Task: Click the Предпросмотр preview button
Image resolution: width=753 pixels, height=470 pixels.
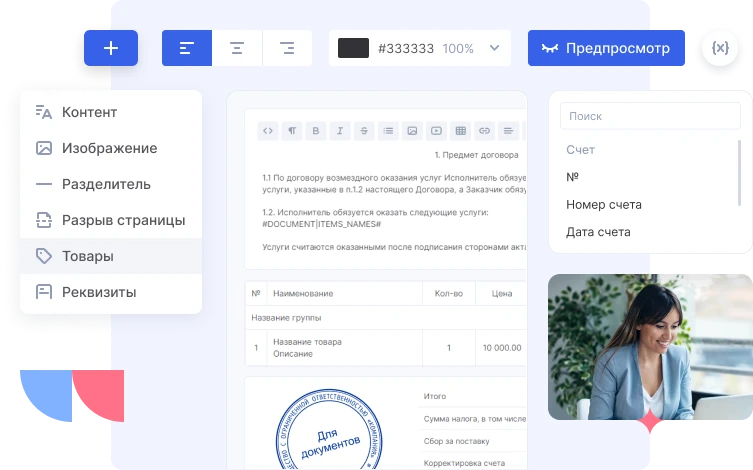Action: (x=606, y=48)
